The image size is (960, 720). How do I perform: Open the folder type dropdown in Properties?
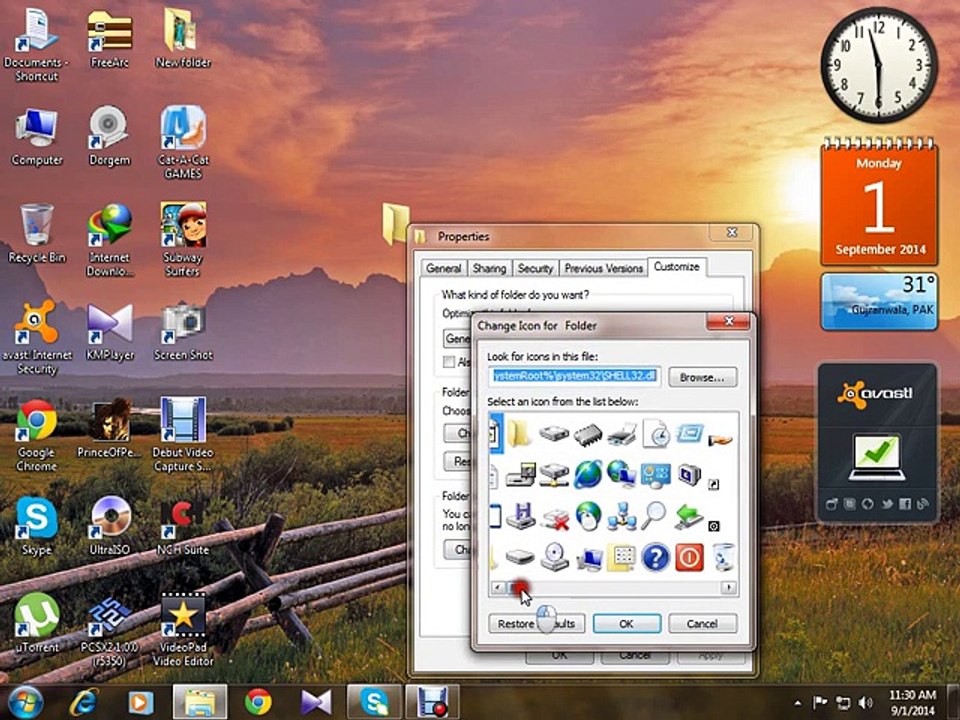pyautogui.click(x=458, y=339)
